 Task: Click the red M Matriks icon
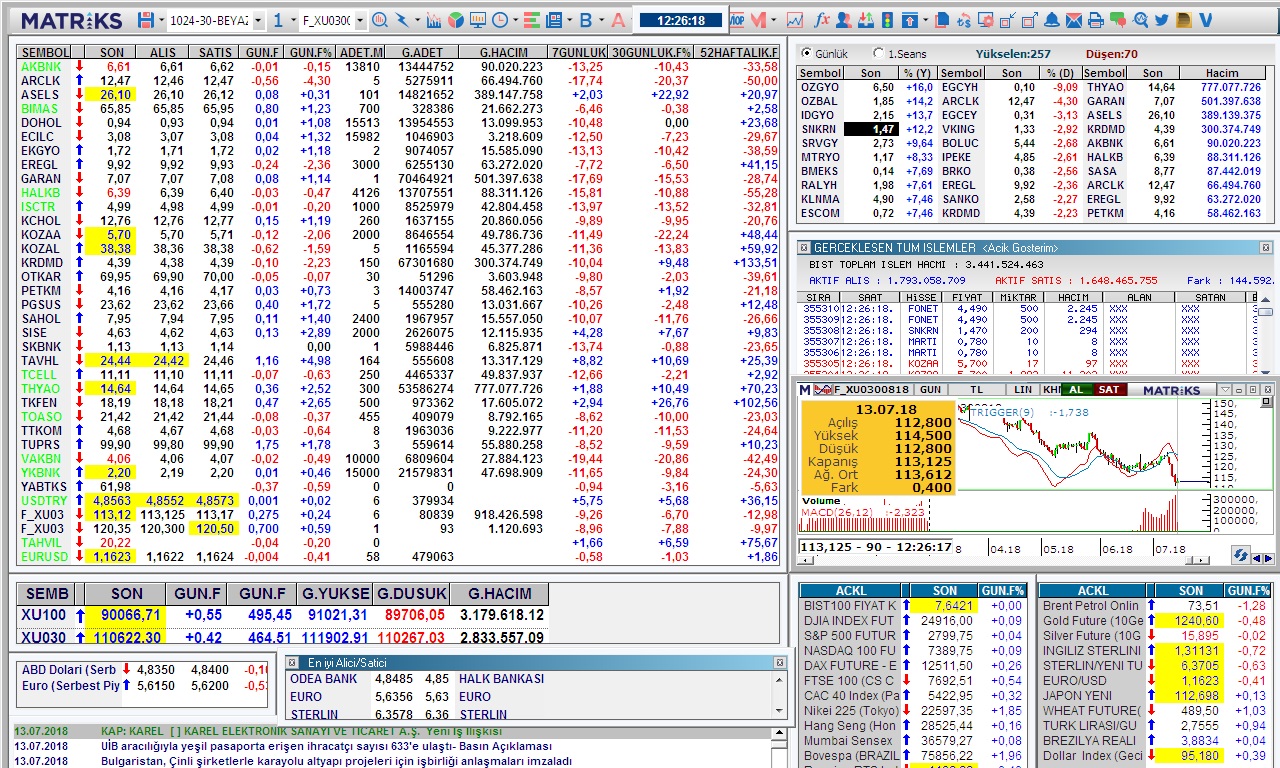pyautogui.click(x=758, y=20)
